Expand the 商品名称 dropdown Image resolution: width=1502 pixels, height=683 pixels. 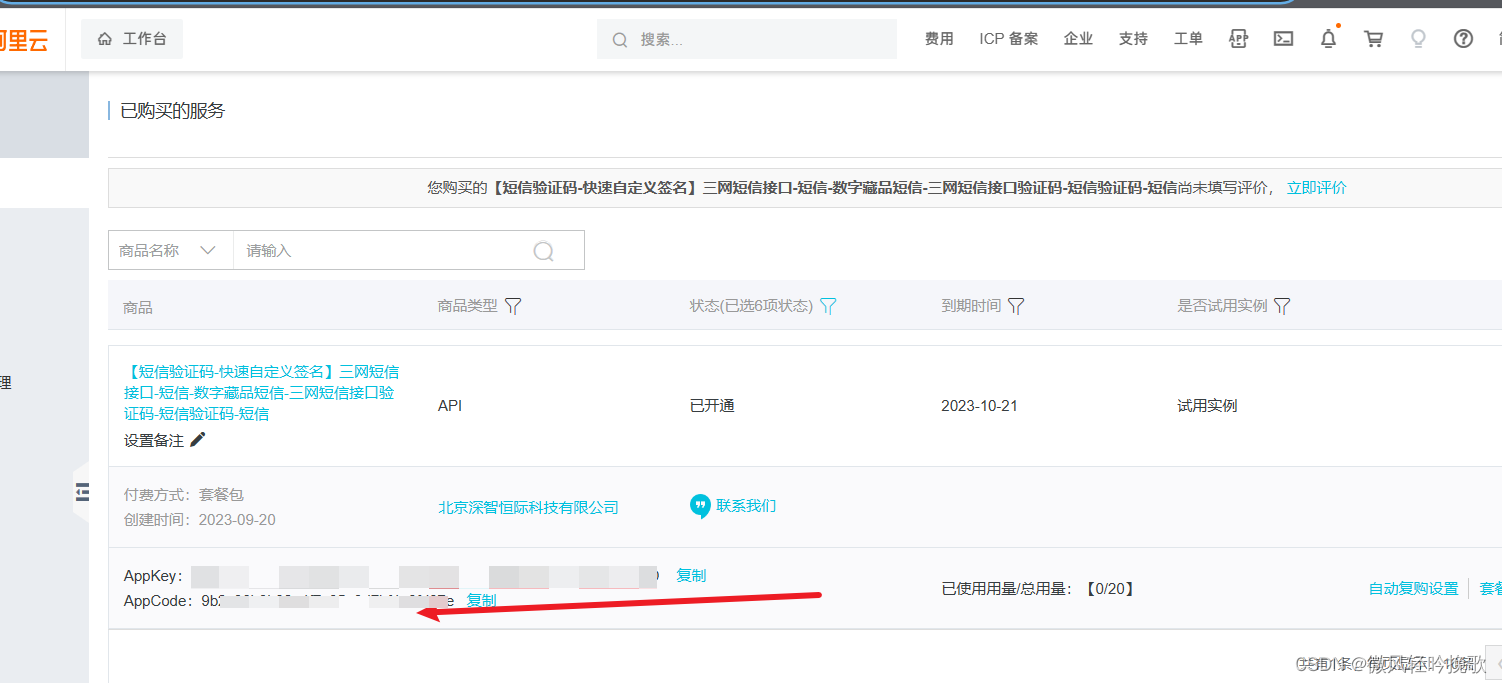tap(171, 251)
